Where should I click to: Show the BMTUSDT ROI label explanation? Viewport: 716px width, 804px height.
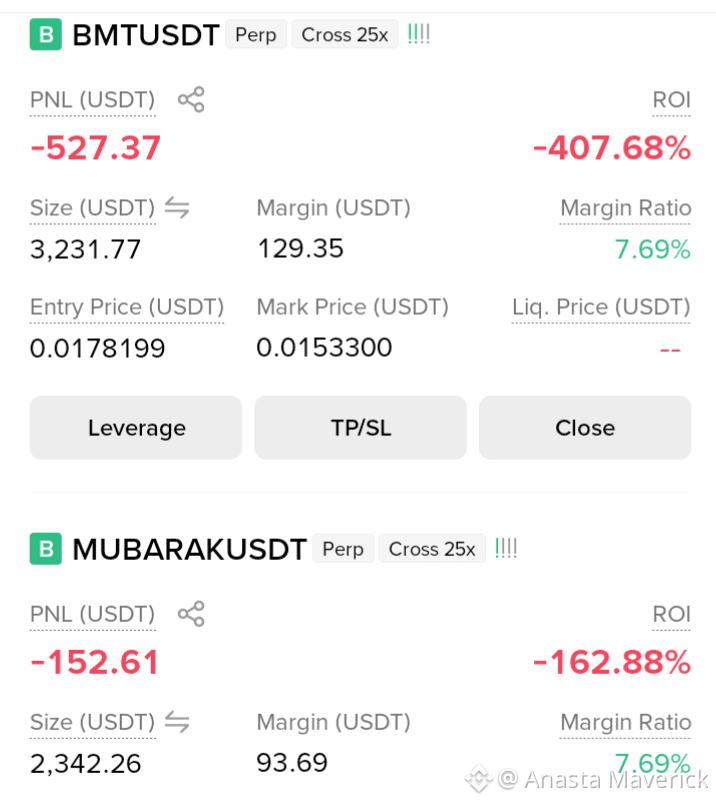[x=671, y=100]
